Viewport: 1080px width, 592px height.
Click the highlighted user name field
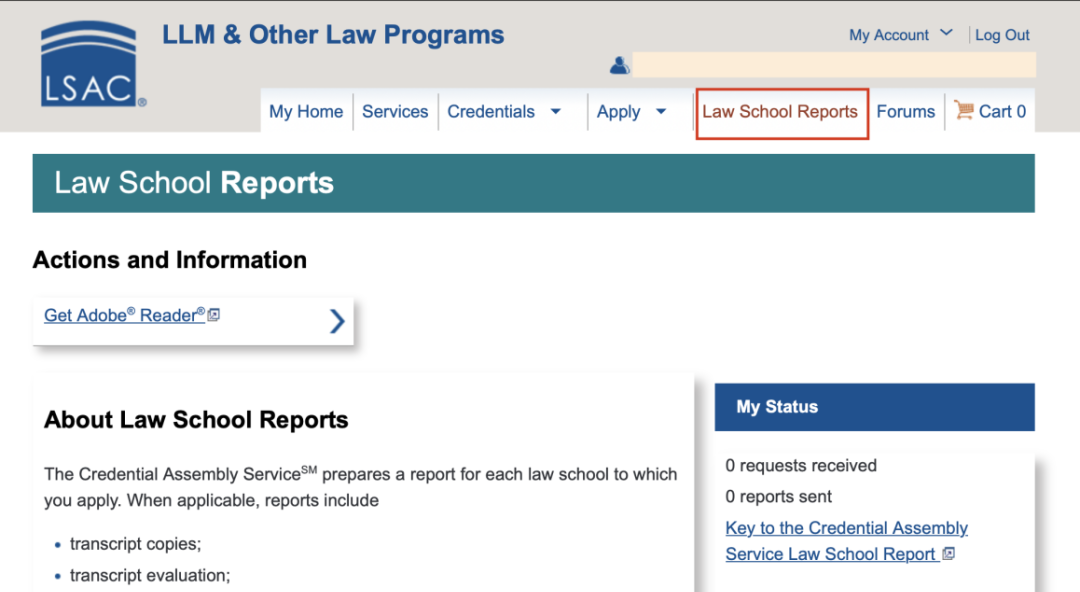pos(834,65)
